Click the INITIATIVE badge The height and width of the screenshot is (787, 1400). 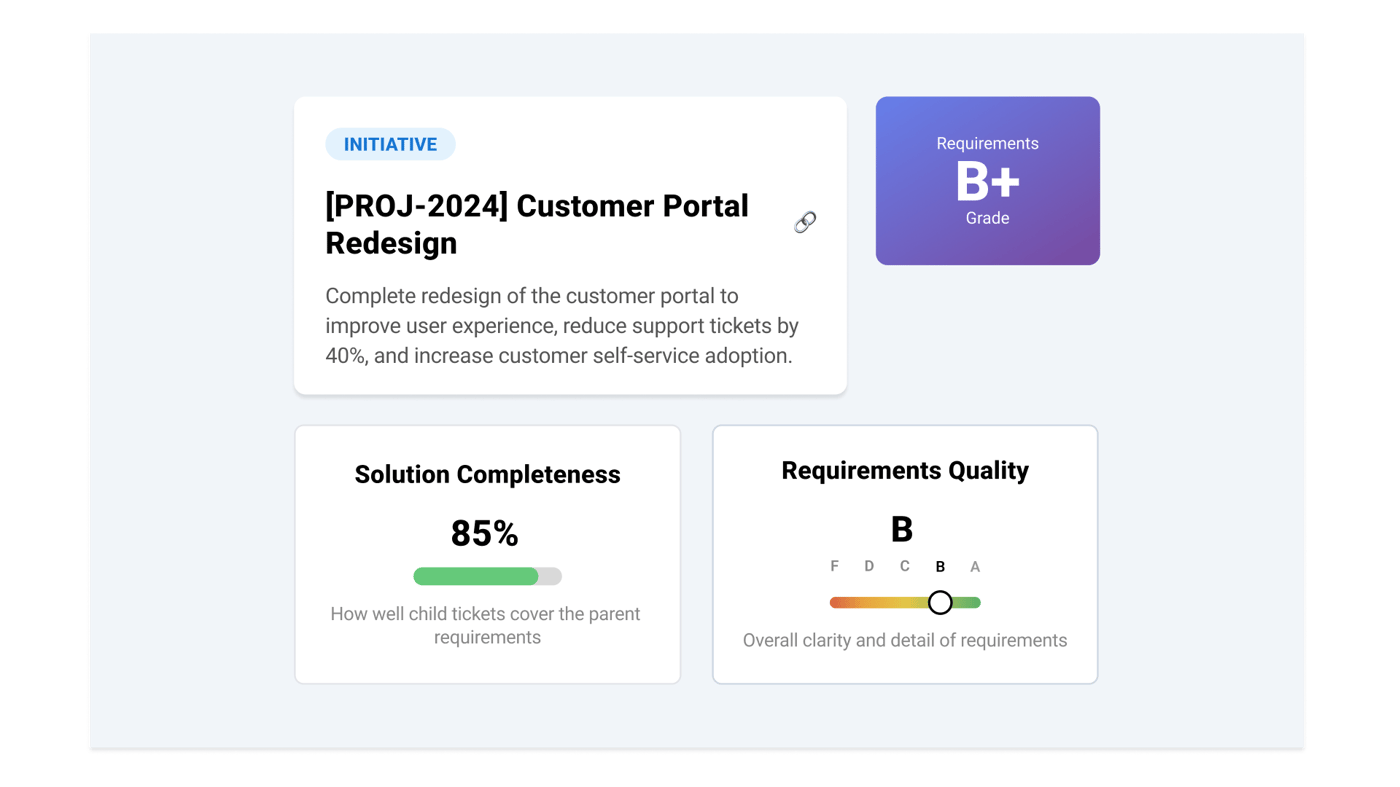390,144
